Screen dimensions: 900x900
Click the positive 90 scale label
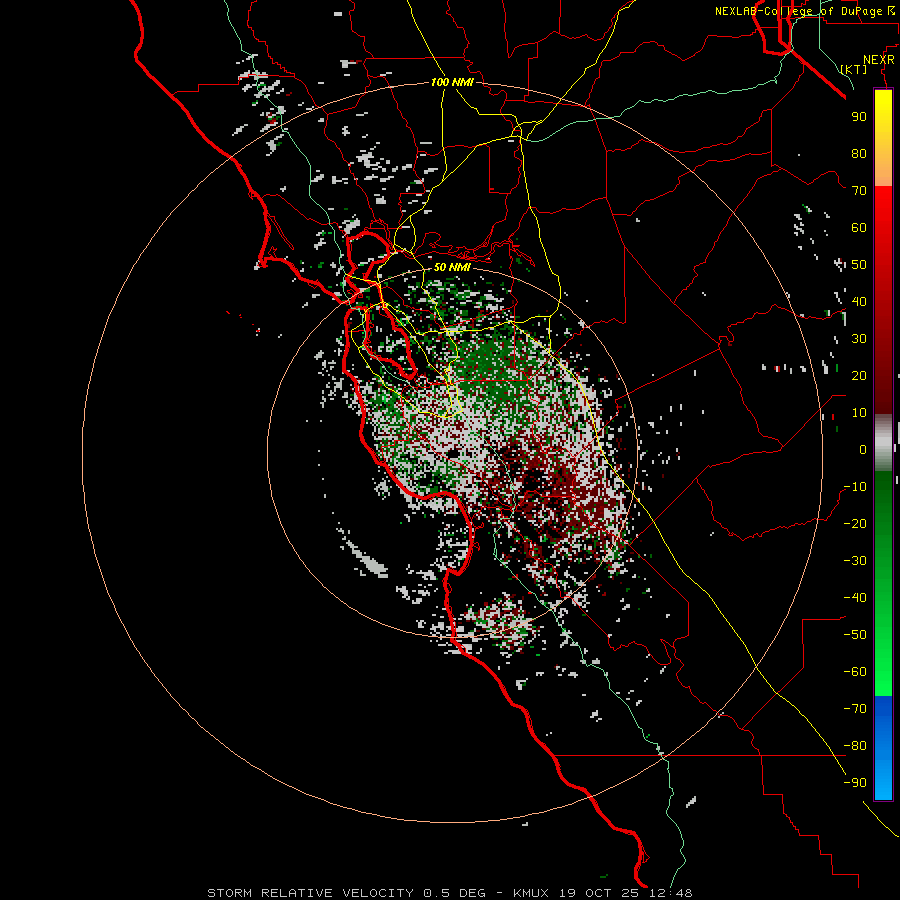click(x=859, y=117)
